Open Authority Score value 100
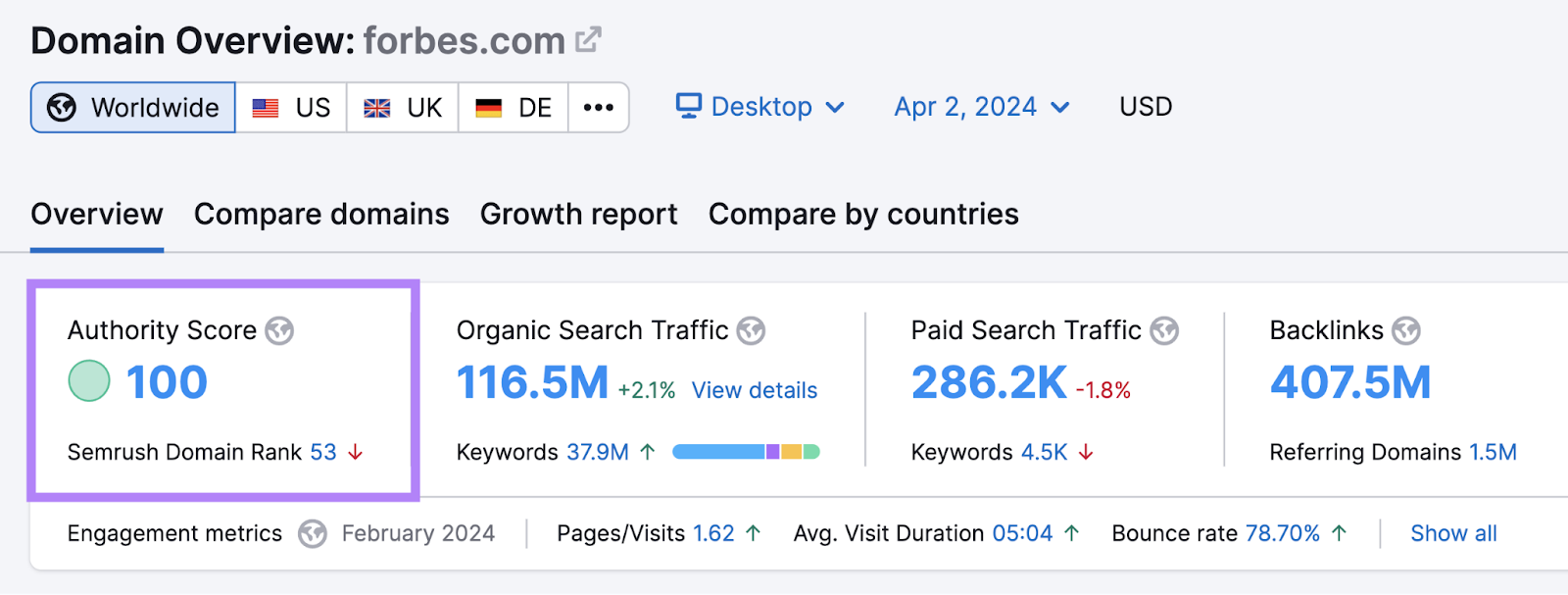Image resolution: width=1568 pixels, height=595 pixels. tap(167, 382)
